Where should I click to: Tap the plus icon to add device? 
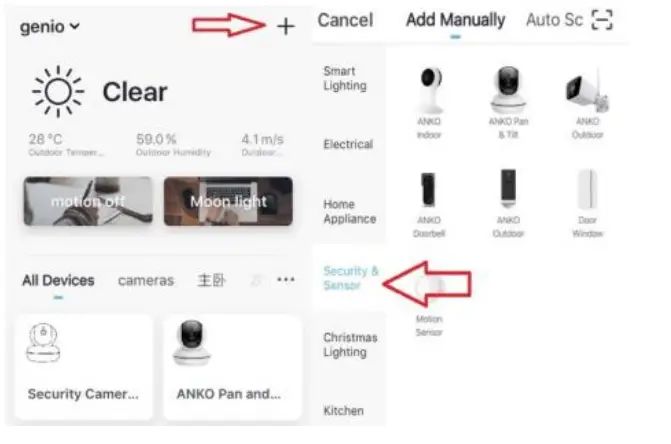[285, 27]
